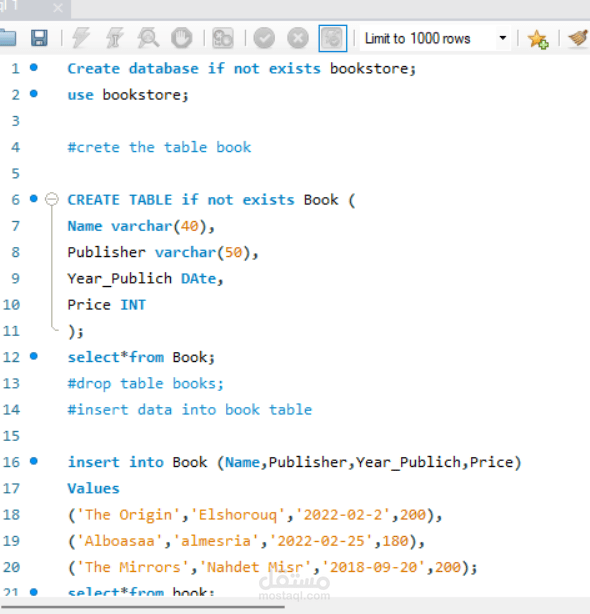590x614 pixels.
Task: Click the comment '#insert data into book table'
Action: point(190,410)
